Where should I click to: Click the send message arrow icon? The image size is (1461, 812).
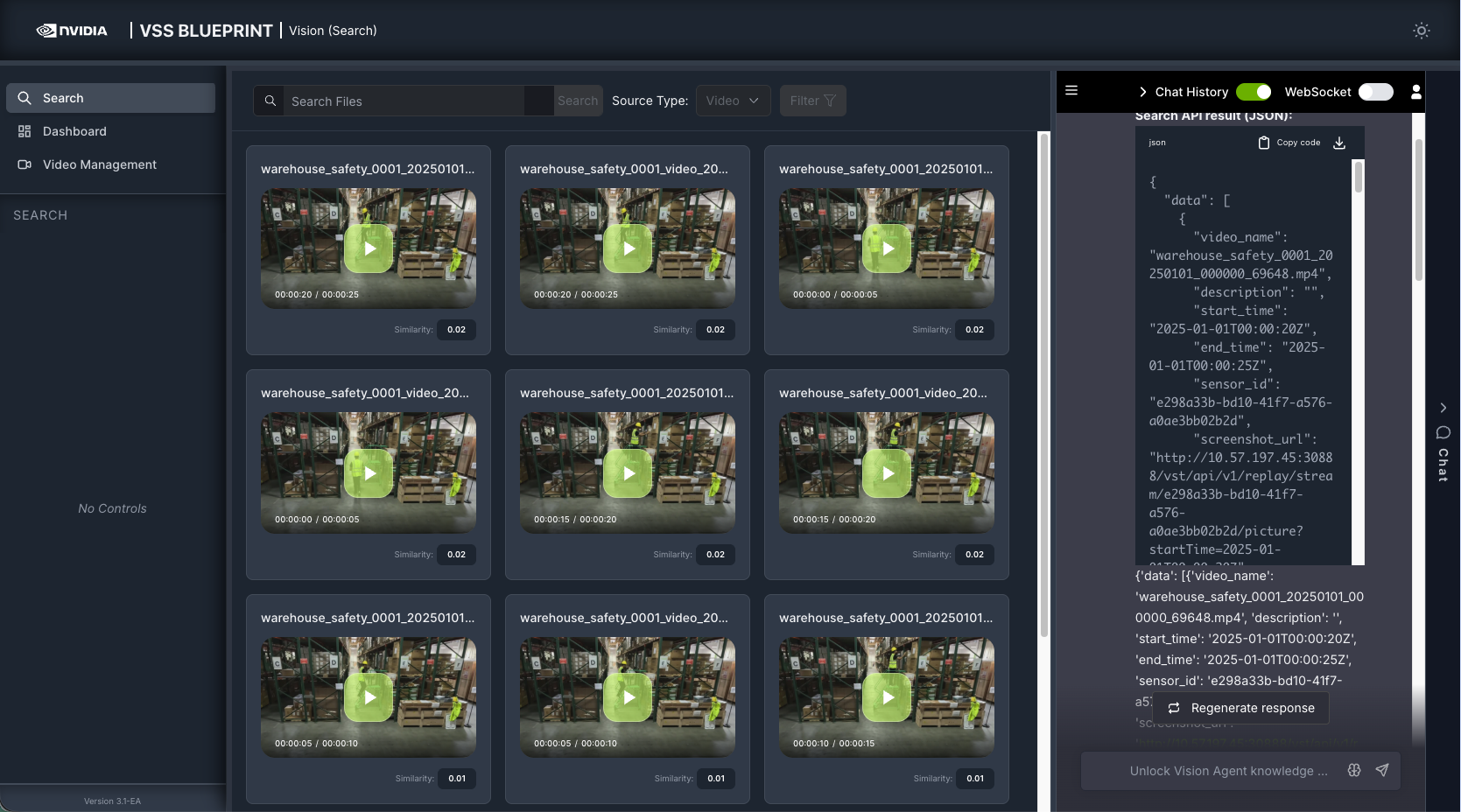click(x=1381, y=770)
